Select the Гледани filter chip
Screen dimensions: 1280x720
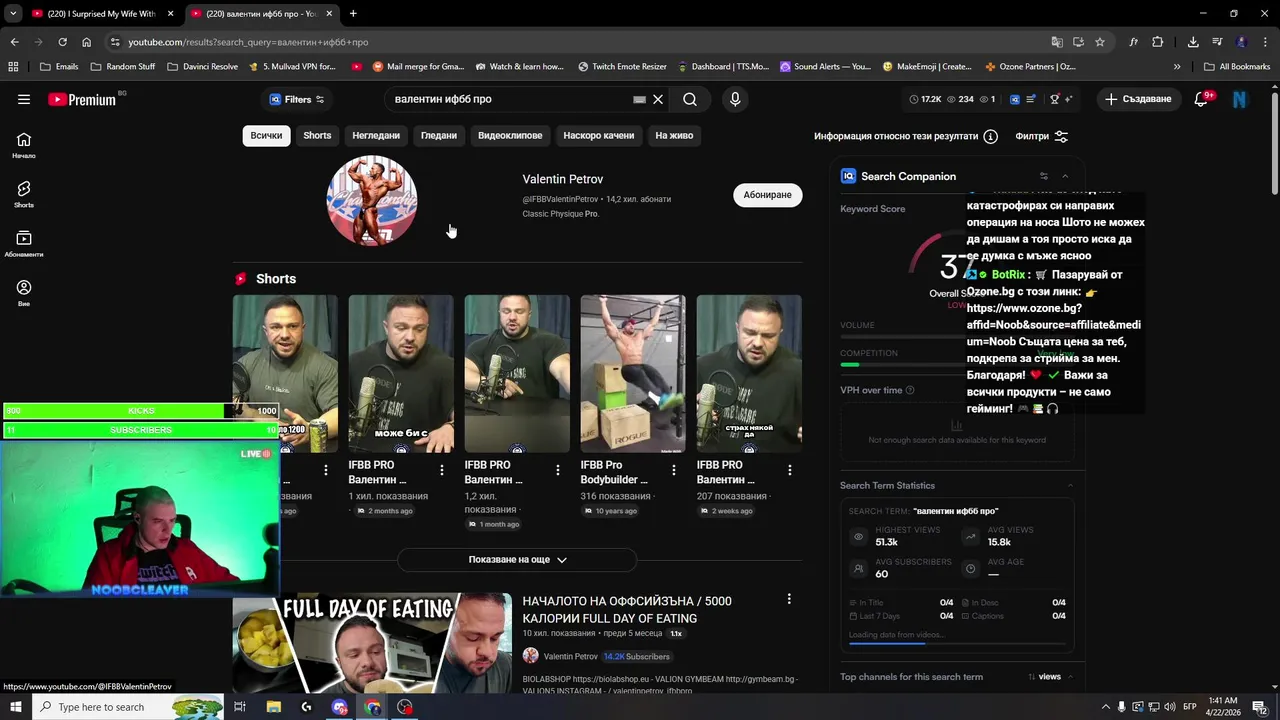click(x=439, y=135)
